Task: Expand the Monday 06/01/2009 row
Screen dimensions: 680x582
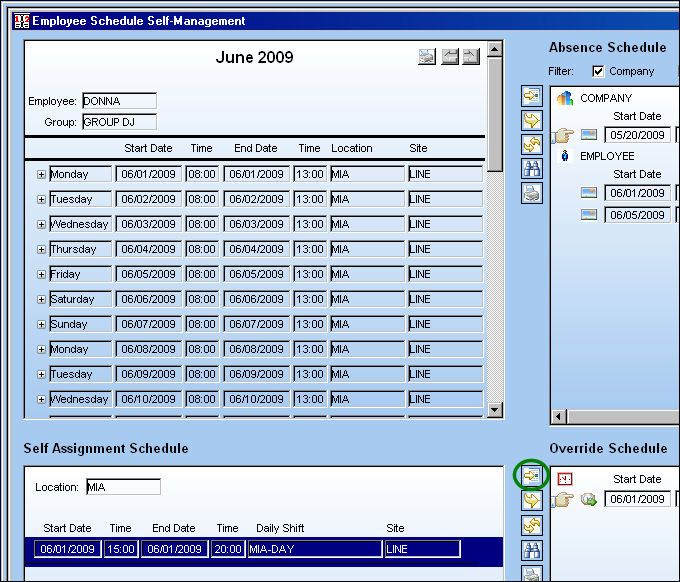Action: click(41, 174)
